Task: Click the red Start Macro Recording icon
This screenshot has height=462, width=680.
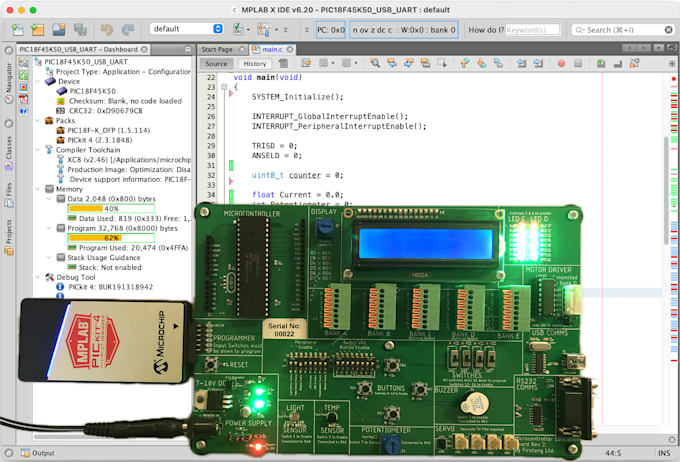Action: point(561,63)
